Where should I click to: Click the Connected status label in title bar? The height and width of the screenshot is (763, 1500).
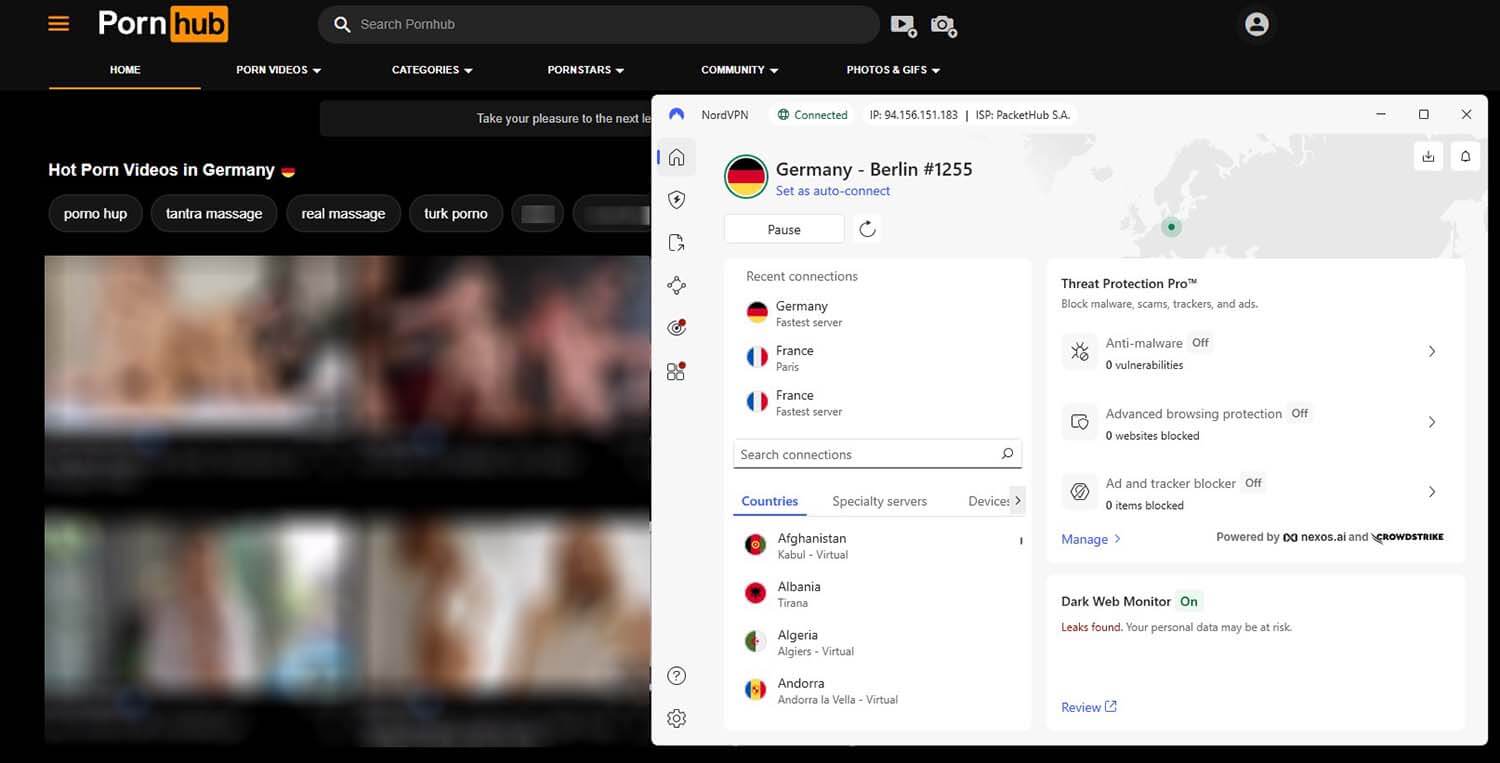click(x=813, y=115)
